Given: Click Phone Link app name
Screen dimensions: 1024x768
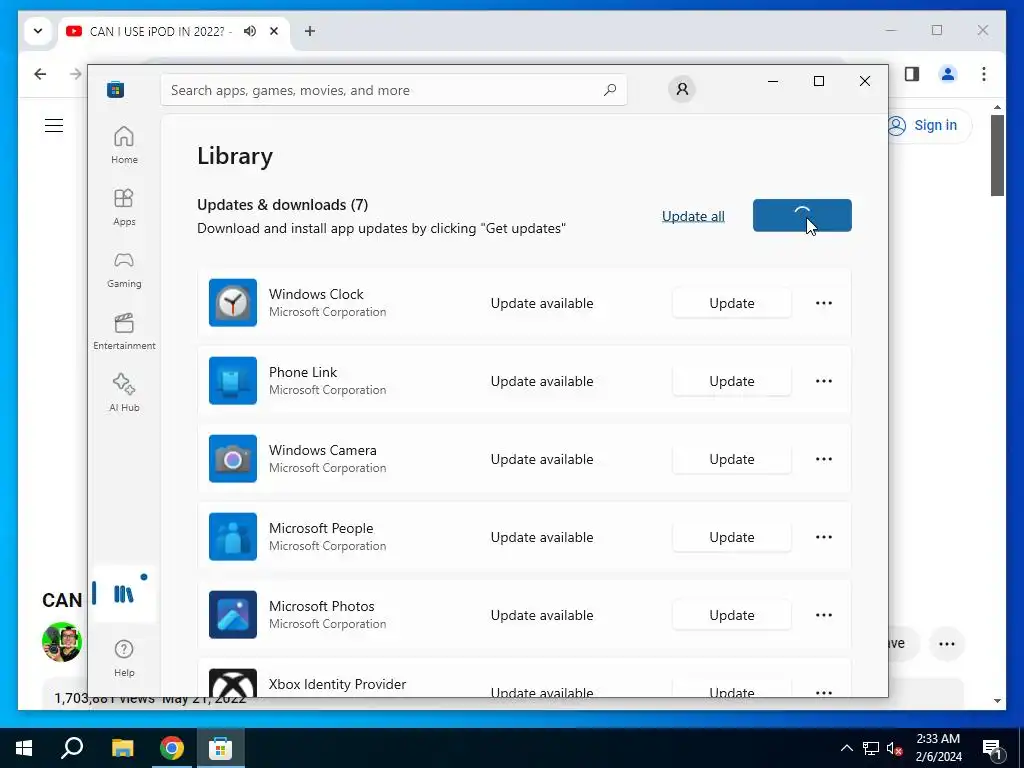Looking at the screenshot, I should click(303, 372).
